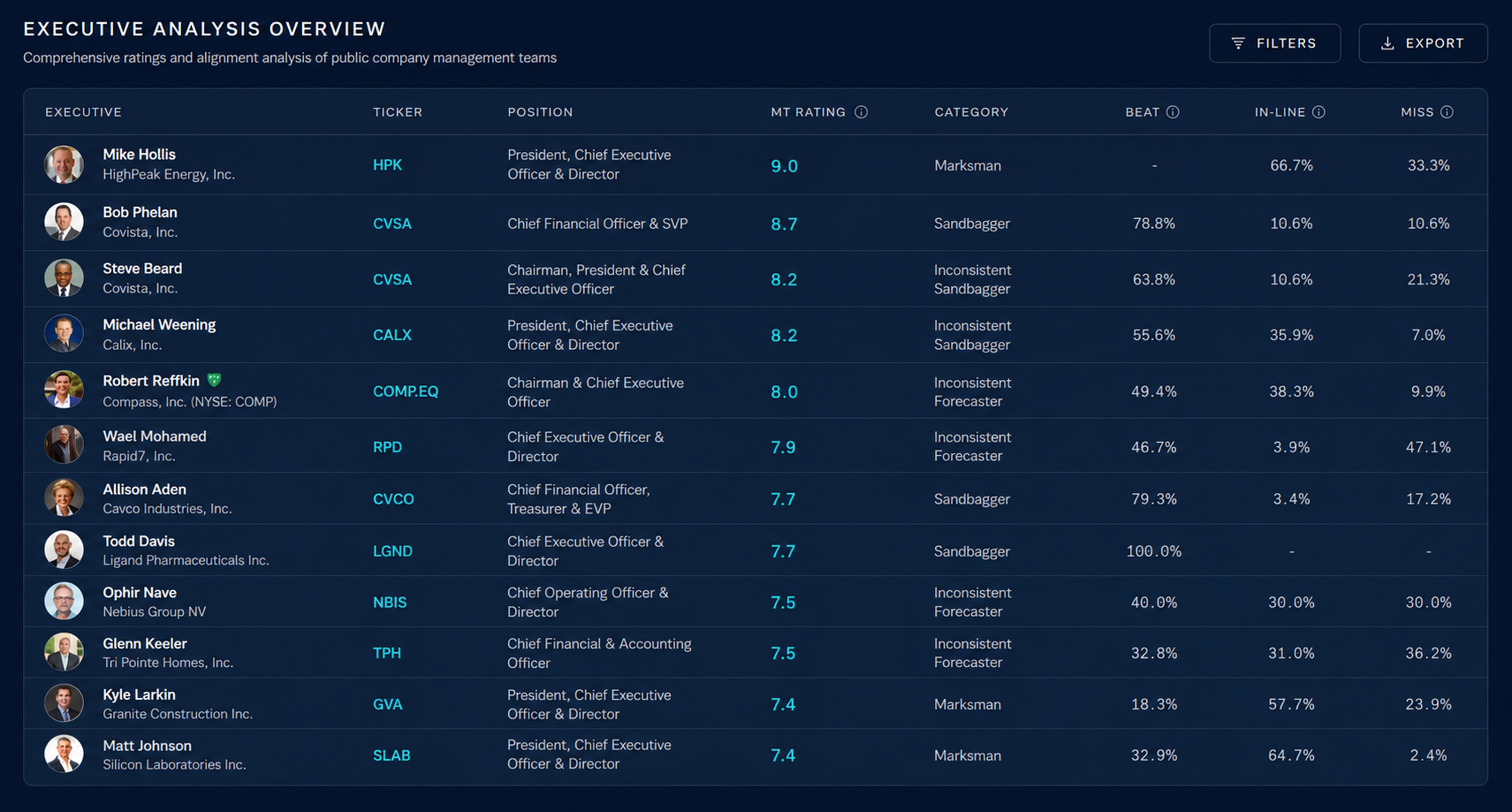The height and width of the screenshot is (812, 1512).
Task: Open the LGND ticker link
Action: pyautogui.click(x=392, y=551)
